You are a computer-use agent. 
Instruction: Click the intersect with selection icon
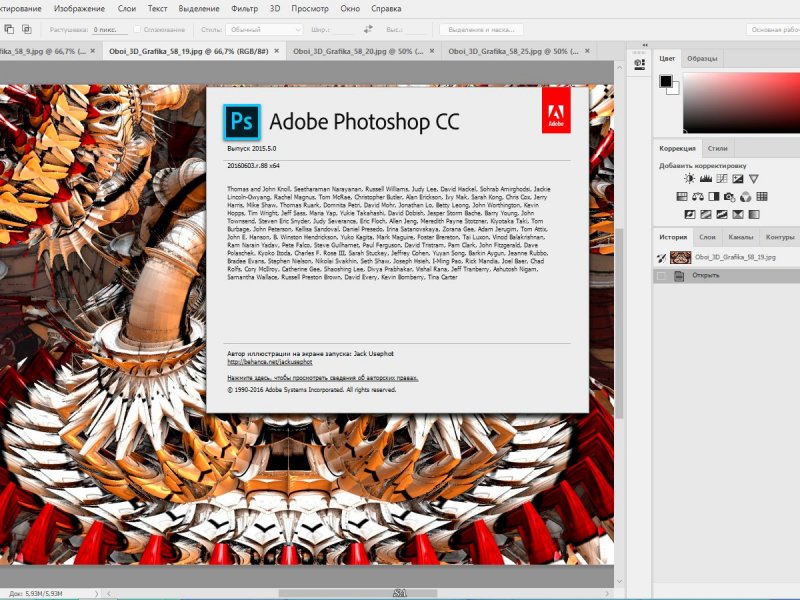tap(27, 30)
